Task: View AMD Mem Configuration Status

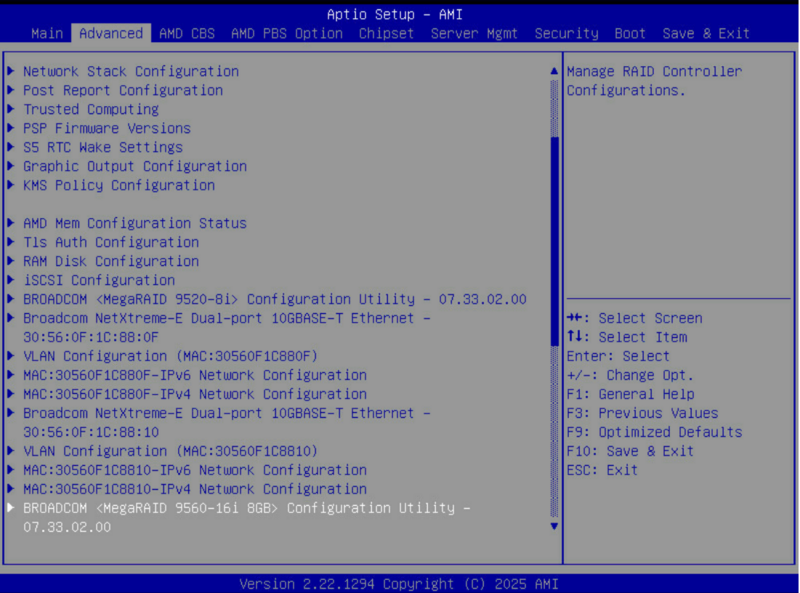Action: tap(135, 224)
